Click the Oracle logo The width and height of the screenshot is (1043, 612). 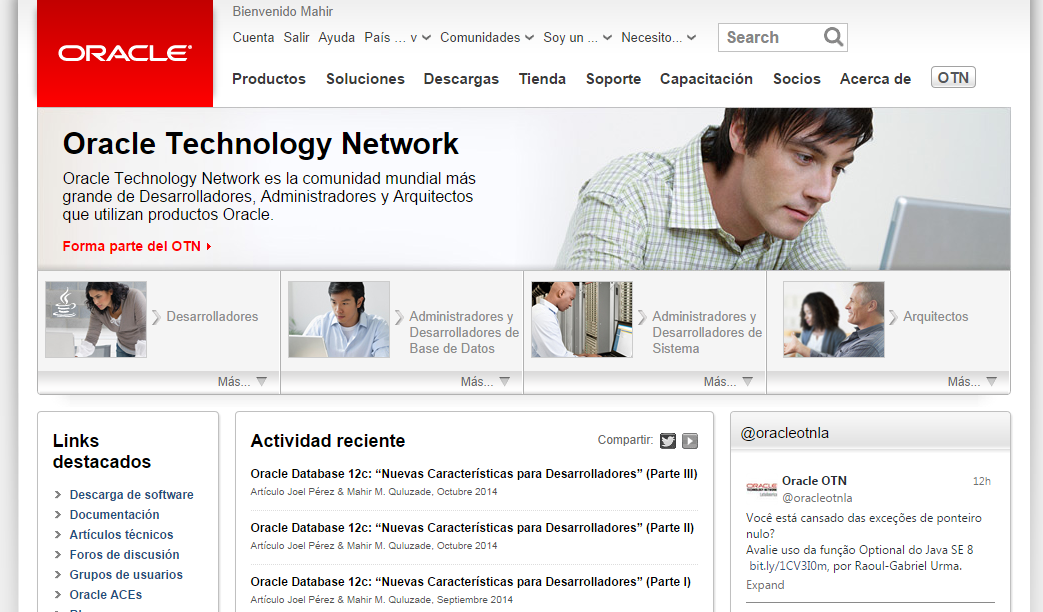click(125, 53)
